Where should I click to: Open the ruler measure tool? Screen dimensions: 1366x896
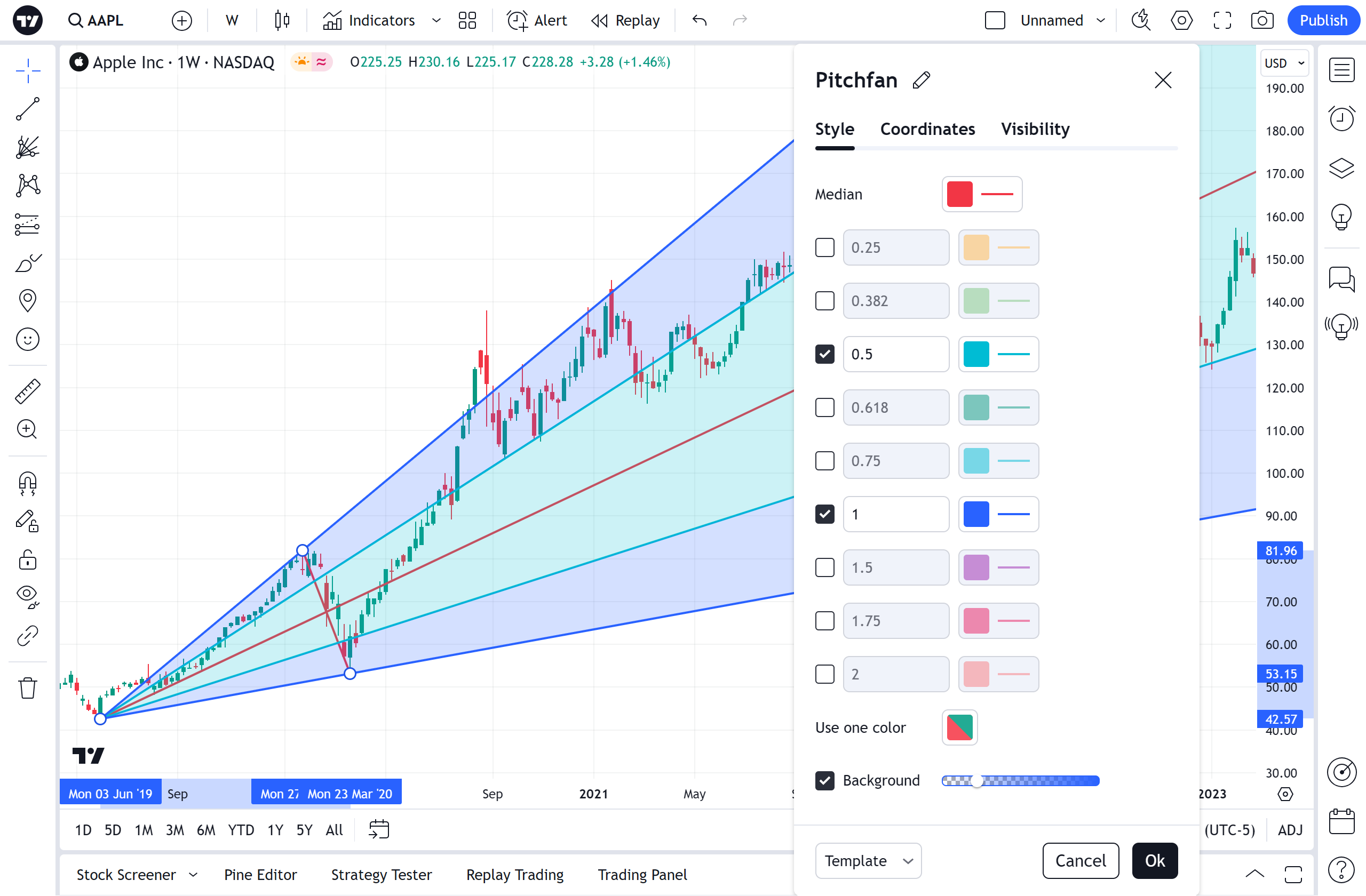pos(28,390)
